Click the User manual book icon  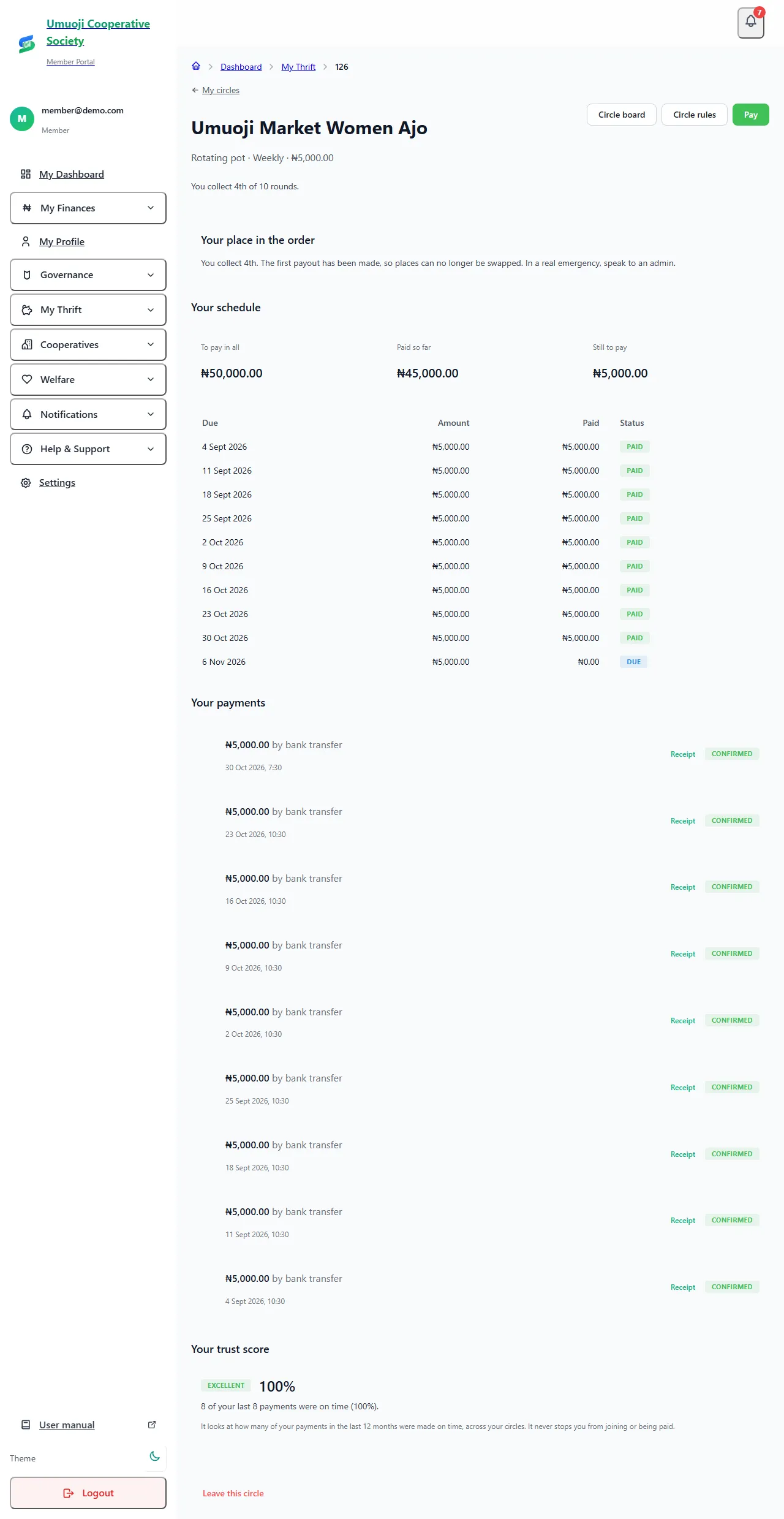tap(26, 1425)
